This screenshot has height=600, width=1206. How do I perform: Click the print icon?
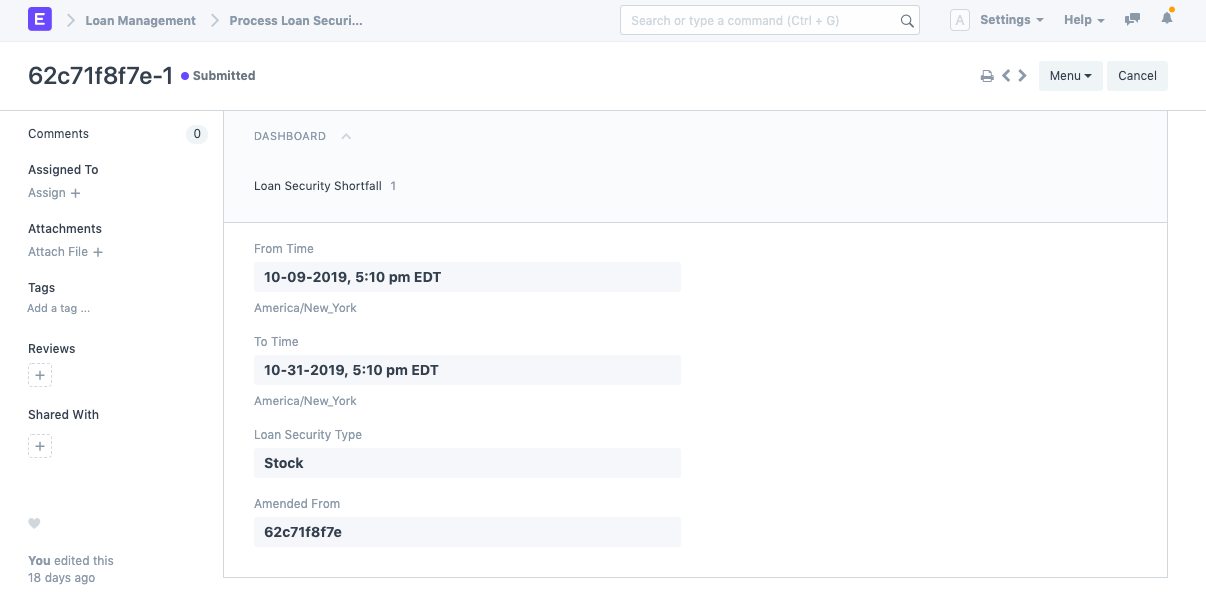987,76
